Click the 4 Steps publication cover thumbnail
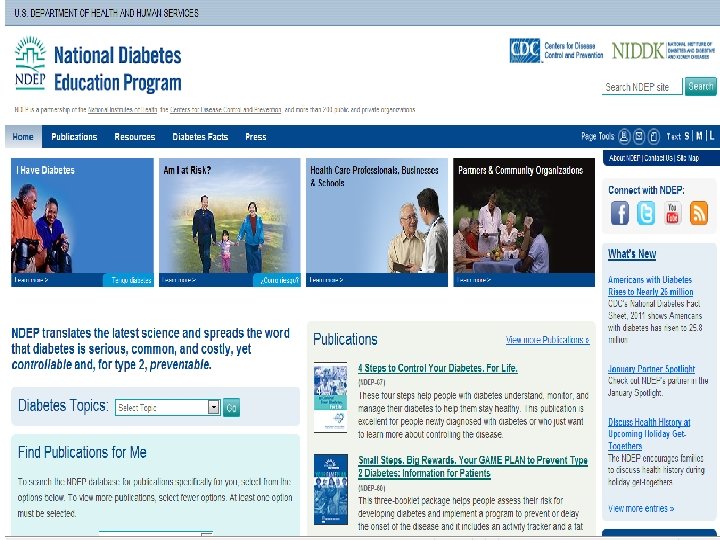 click(x=331, y=397)
